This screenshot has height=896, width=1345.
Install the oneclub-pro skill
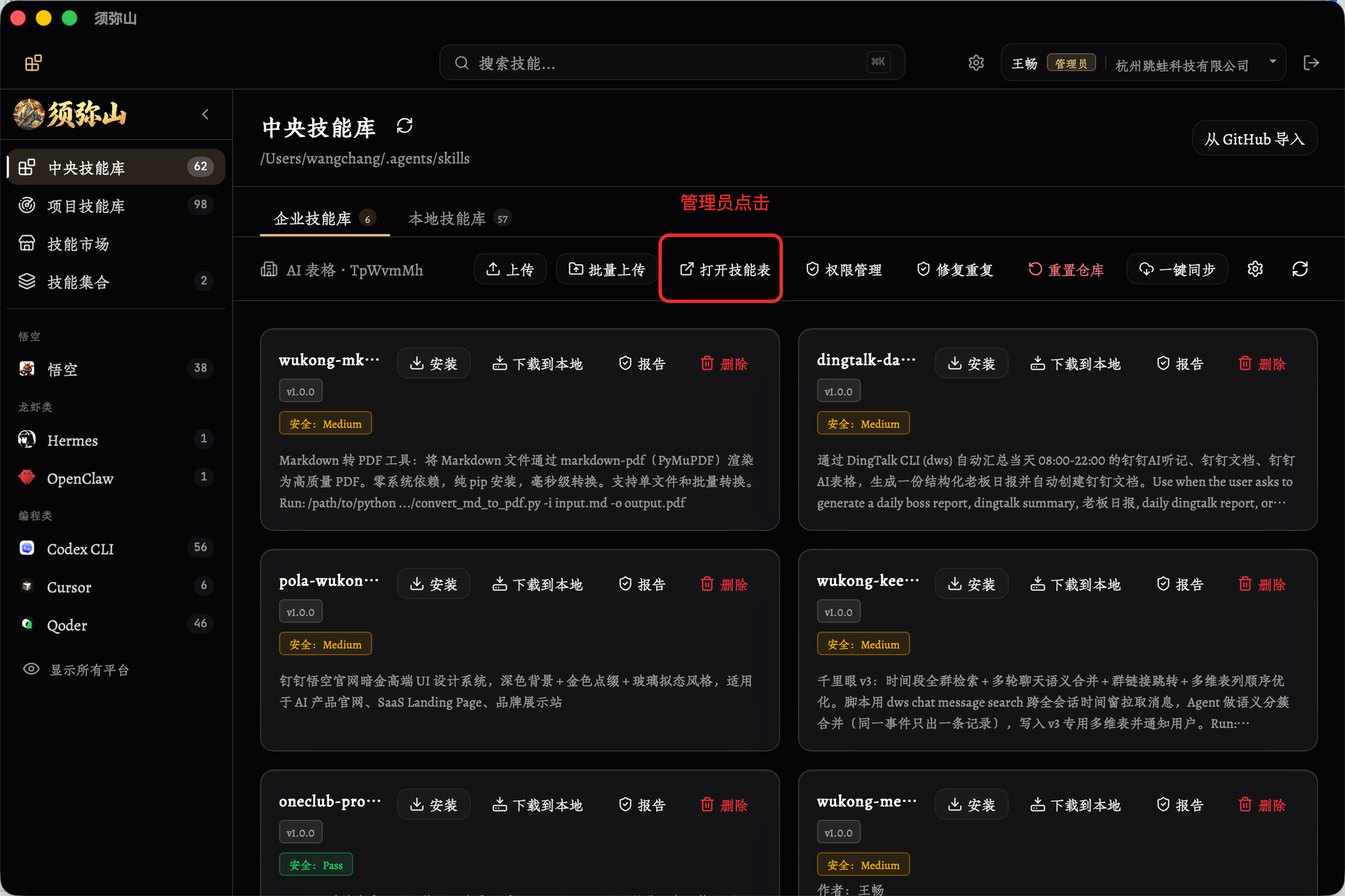click(x=433, y=805)
